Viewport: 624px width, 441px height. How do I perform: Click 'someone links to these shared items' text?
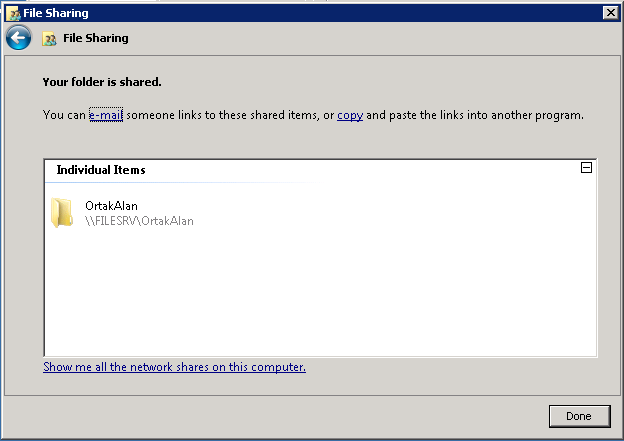(x=222, y=115)
